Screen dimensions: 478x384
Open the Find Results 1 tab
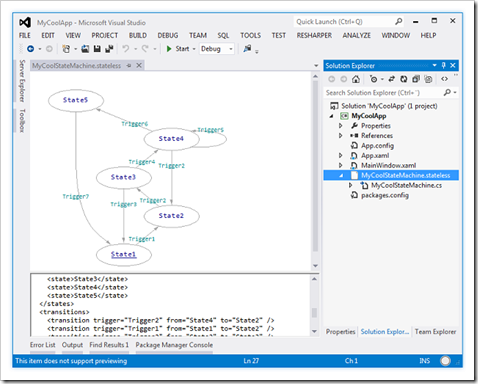click(109, 345)
